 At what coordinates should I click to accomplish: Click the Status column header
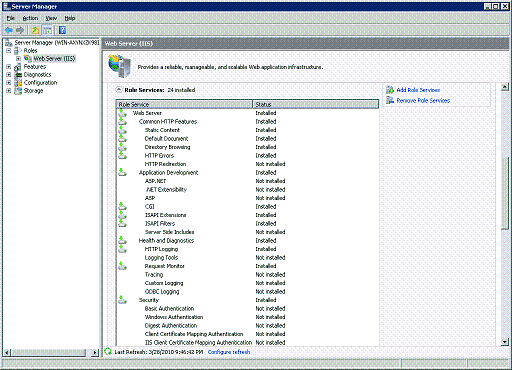[316, 104]
